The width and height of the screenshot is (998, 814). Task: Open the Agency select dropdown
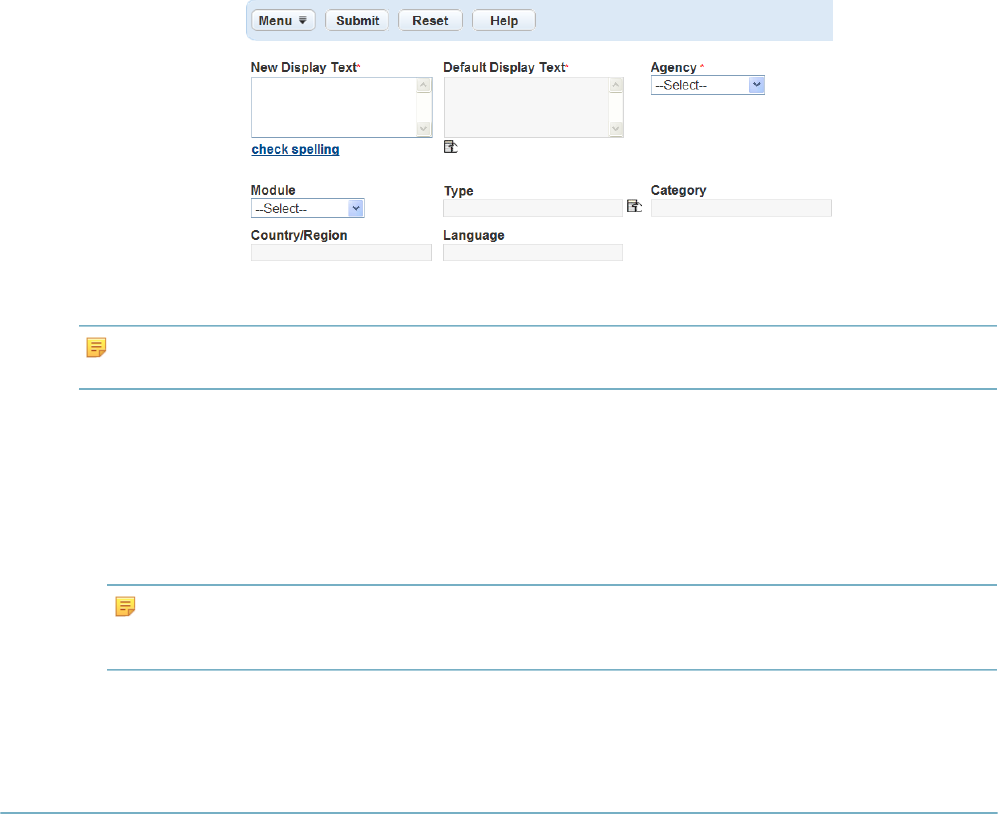pos(708,85)
